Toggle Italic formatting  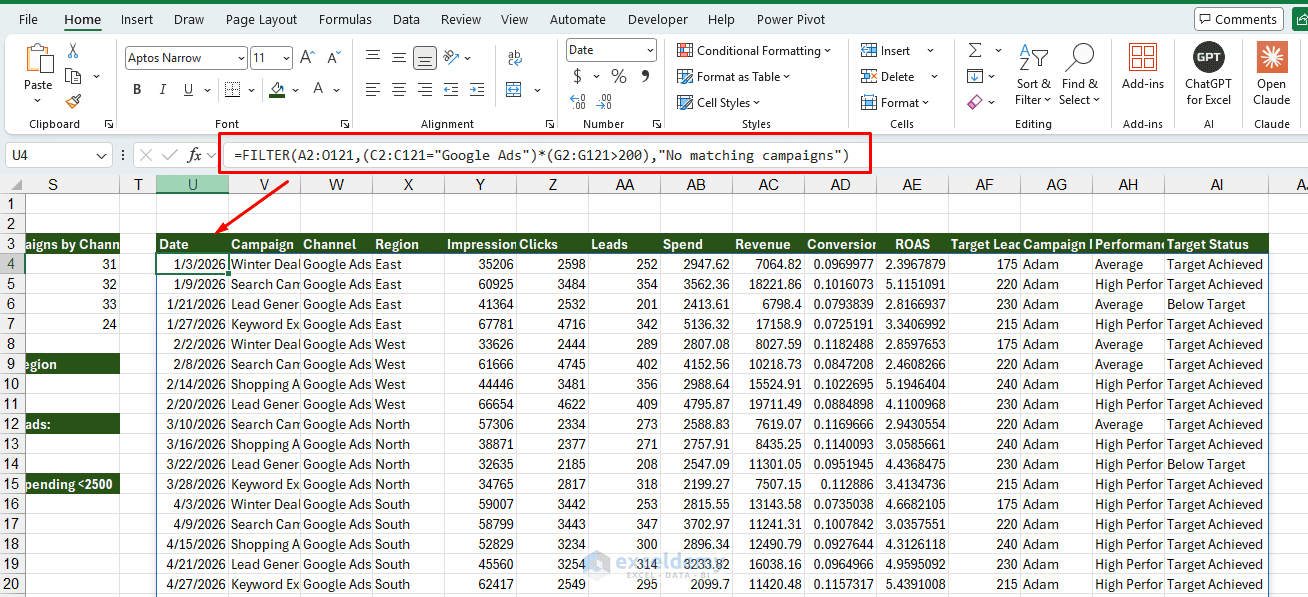(162, 90)
